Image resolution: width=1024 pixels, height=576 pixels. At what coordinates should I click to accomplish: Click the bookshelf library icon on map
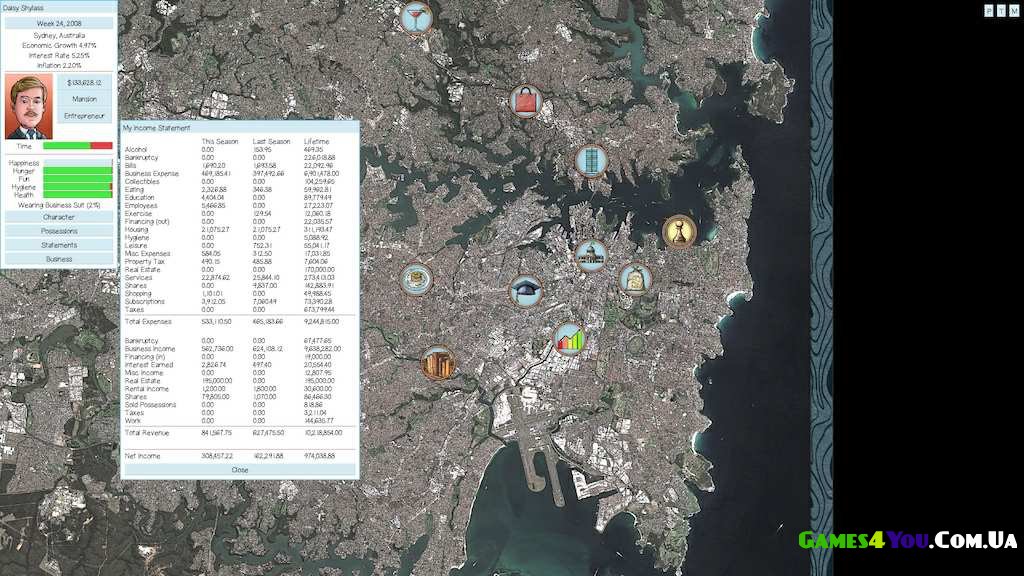pos(437,363)
